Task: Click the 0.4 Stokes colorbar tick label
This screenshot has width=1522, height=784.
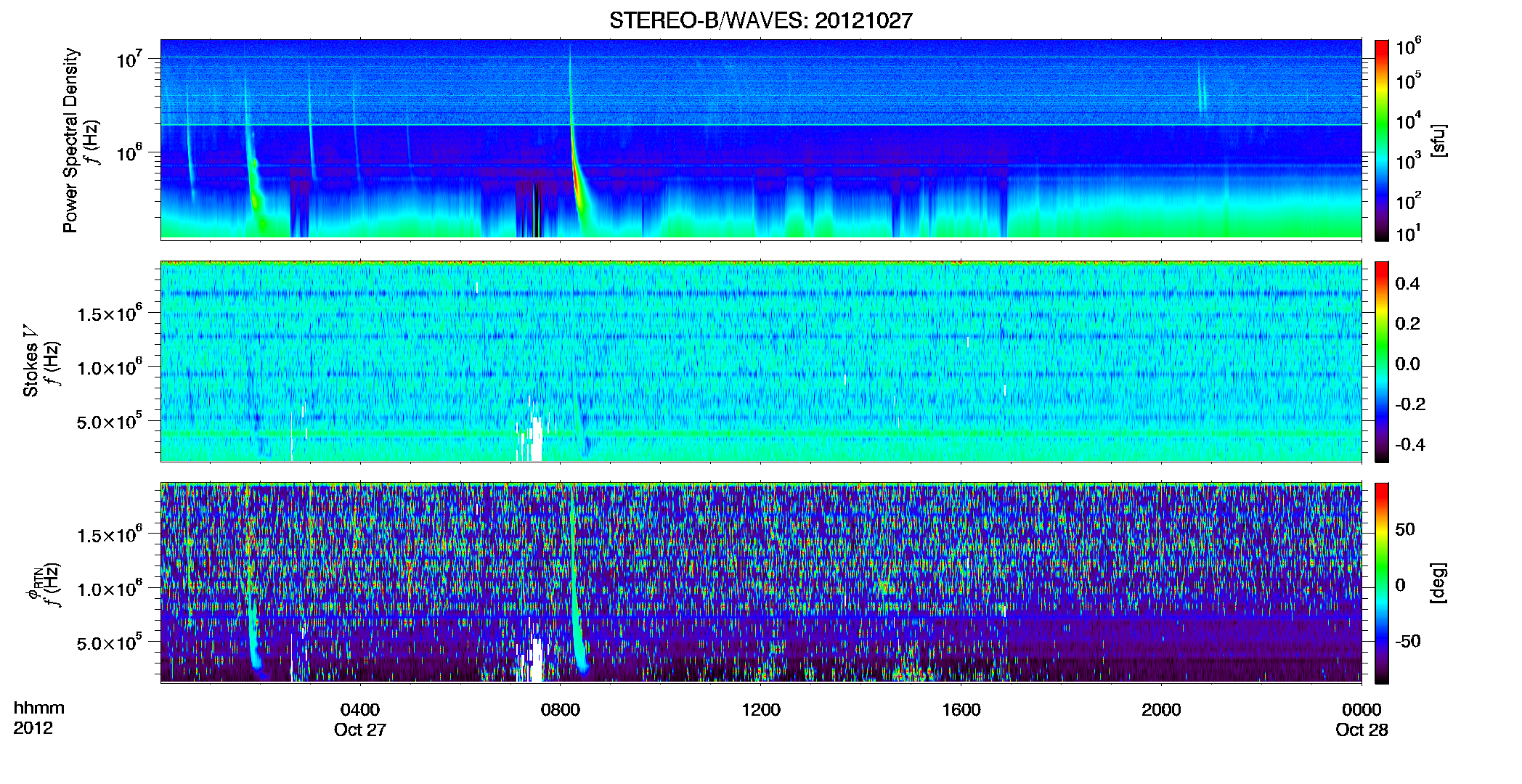Action: pos(1407,284)
